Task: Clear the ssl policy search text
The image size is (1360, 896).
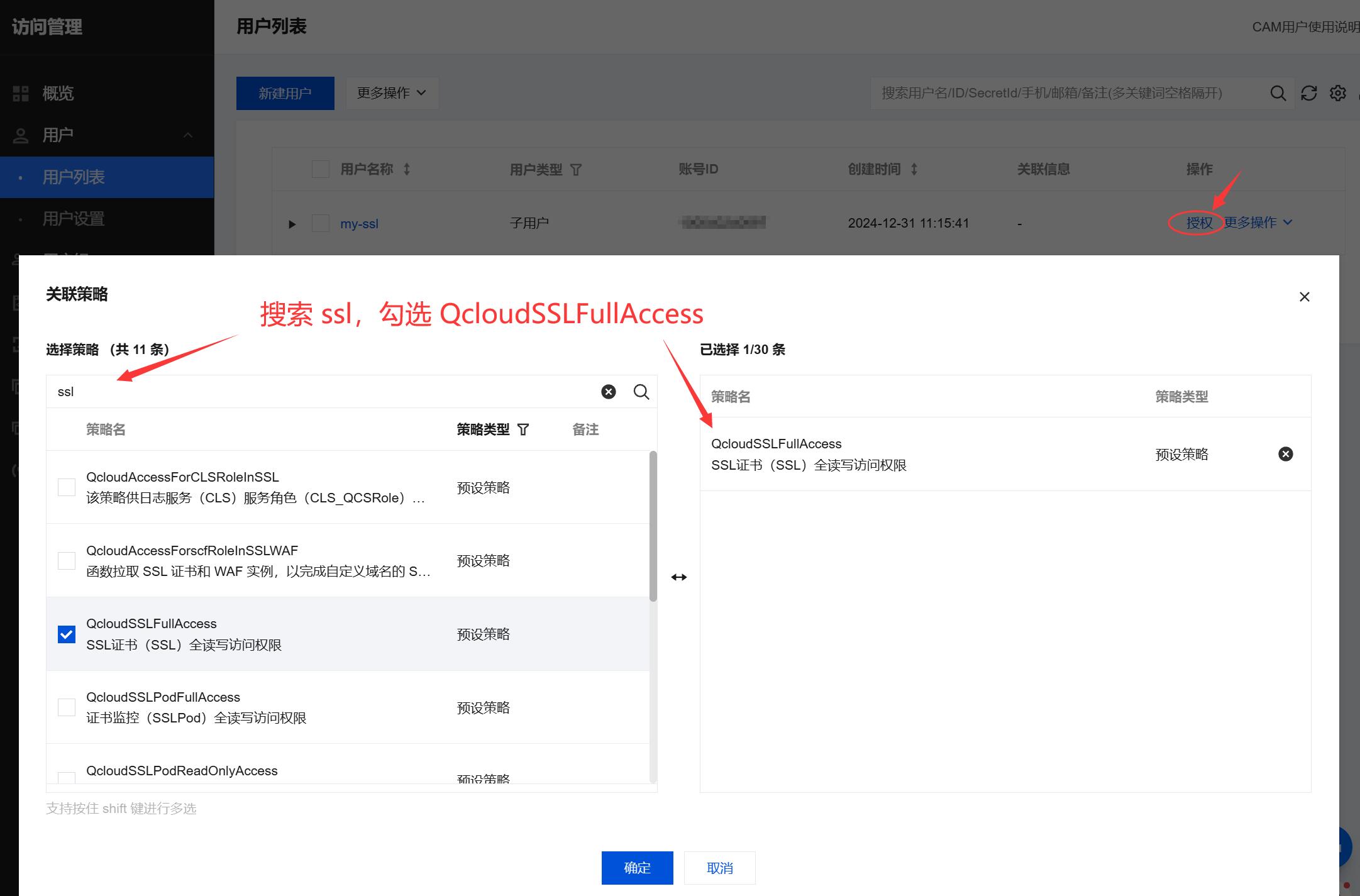Action: 608,392
